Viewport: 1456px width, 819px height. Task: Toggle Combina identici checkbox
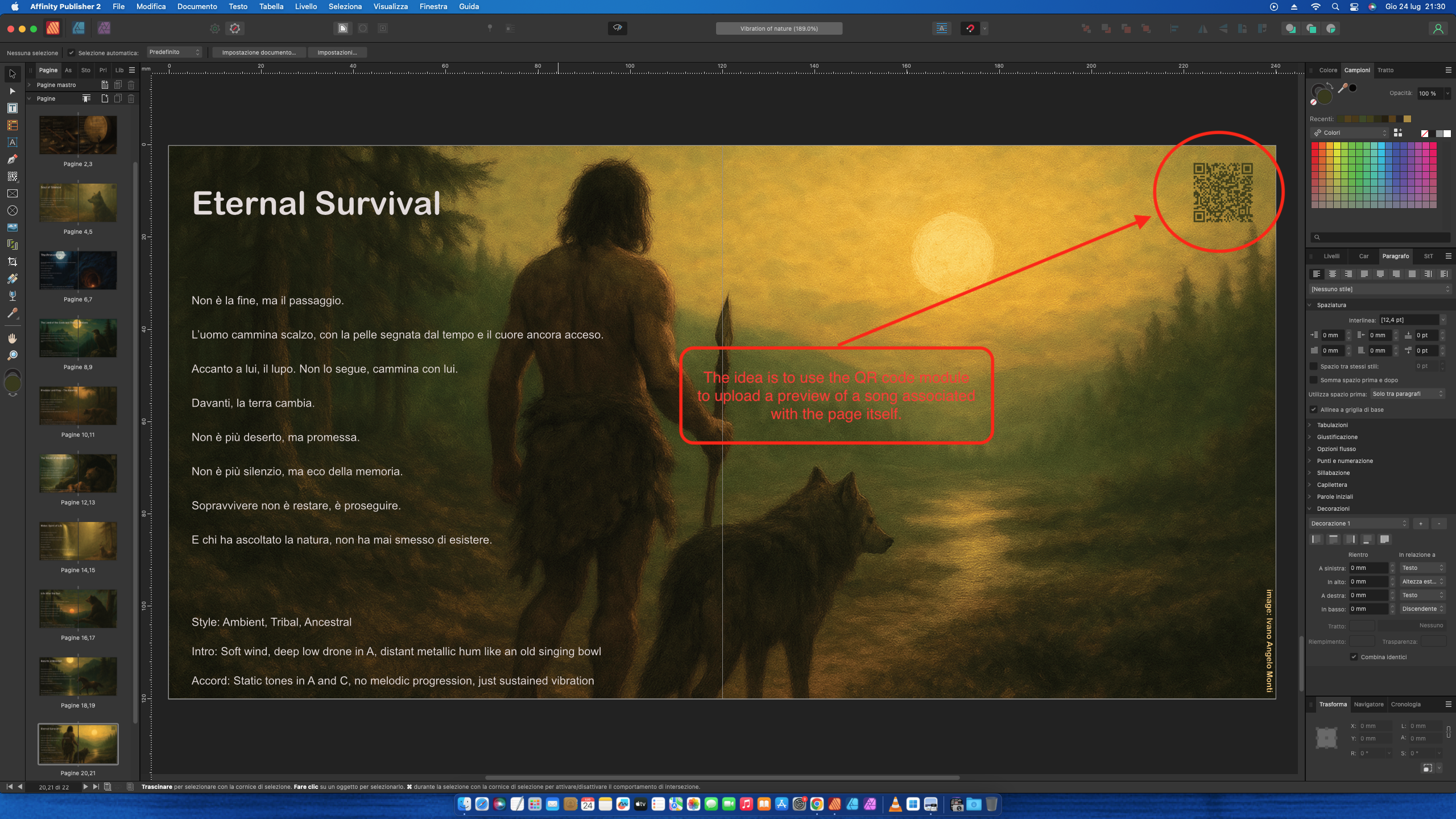tap(1354, 657)
